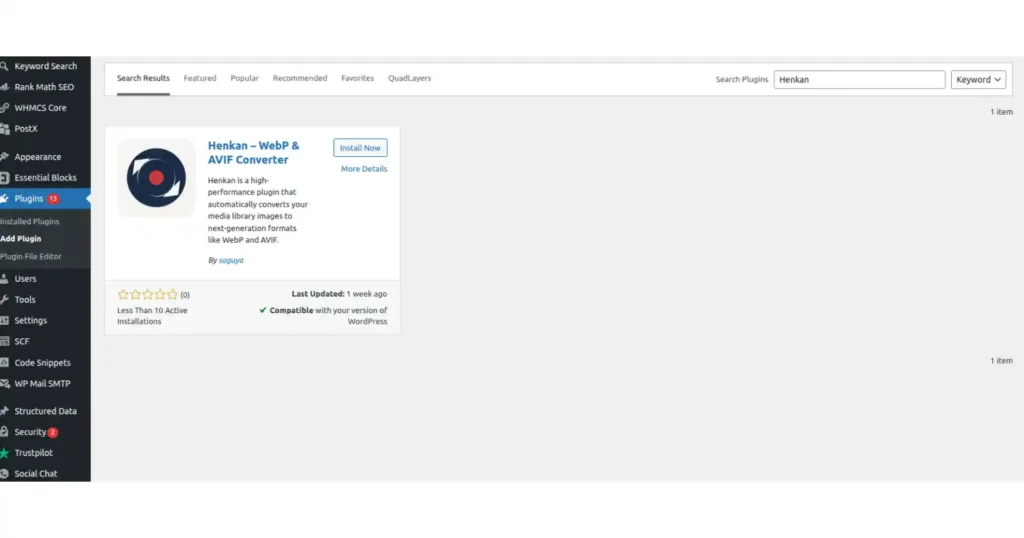This screenshot has height=538, width=1024.
Task: Click the Plugins update count badge 13
Action: (x=53, y=198)
